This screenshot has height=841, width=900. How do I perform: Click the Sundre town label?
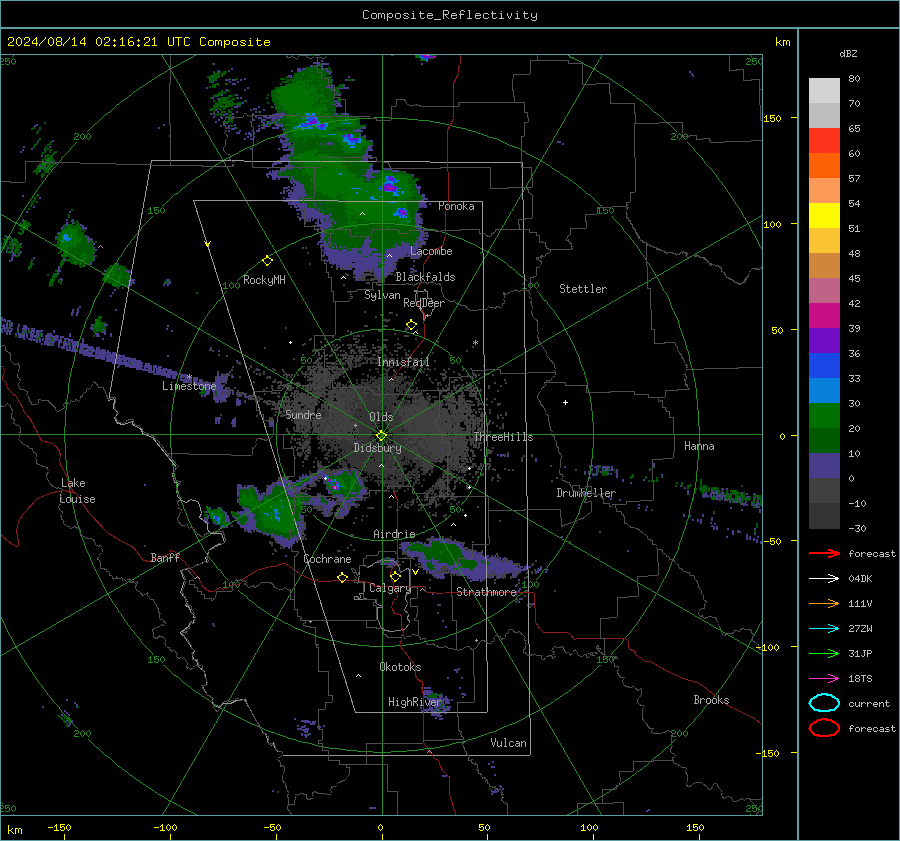[303, 414]
